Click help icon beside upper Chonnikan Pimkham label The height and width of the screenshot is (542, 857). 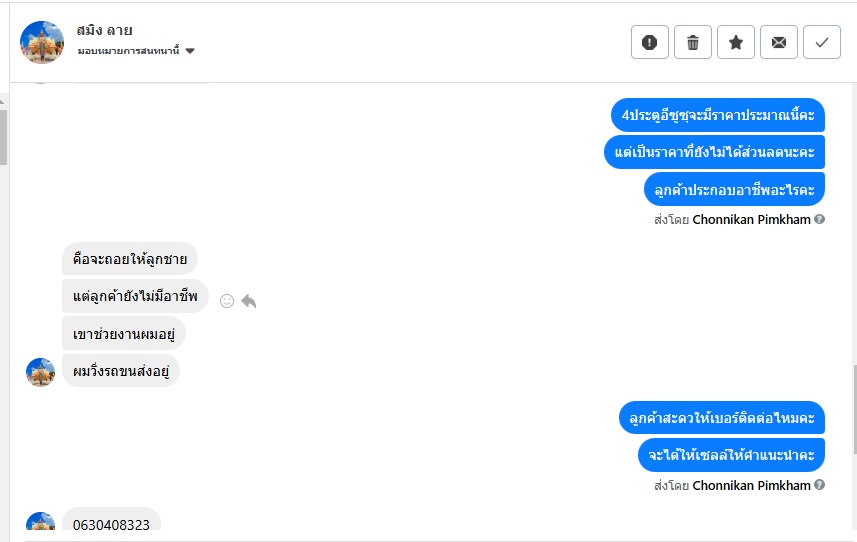(x=820, y=219)
